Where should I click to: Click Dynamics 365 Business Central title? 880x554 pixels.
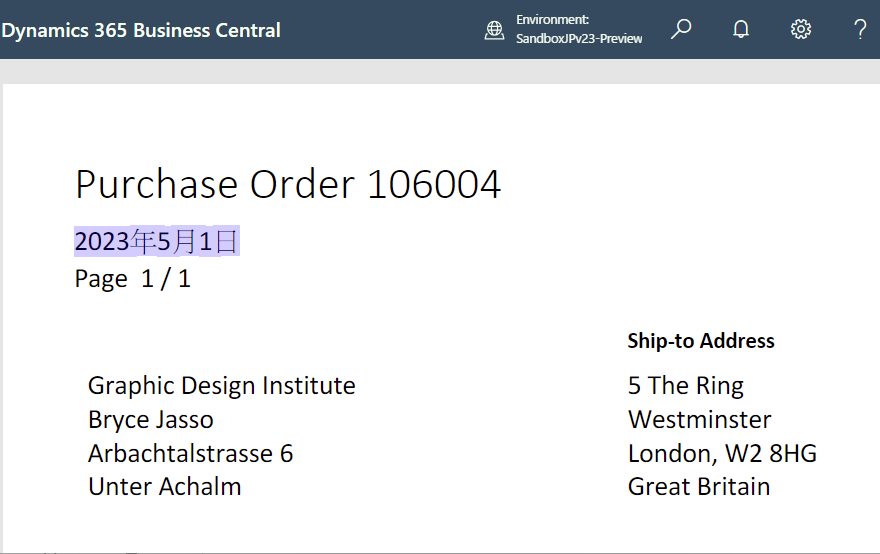(x=141, y=30)
